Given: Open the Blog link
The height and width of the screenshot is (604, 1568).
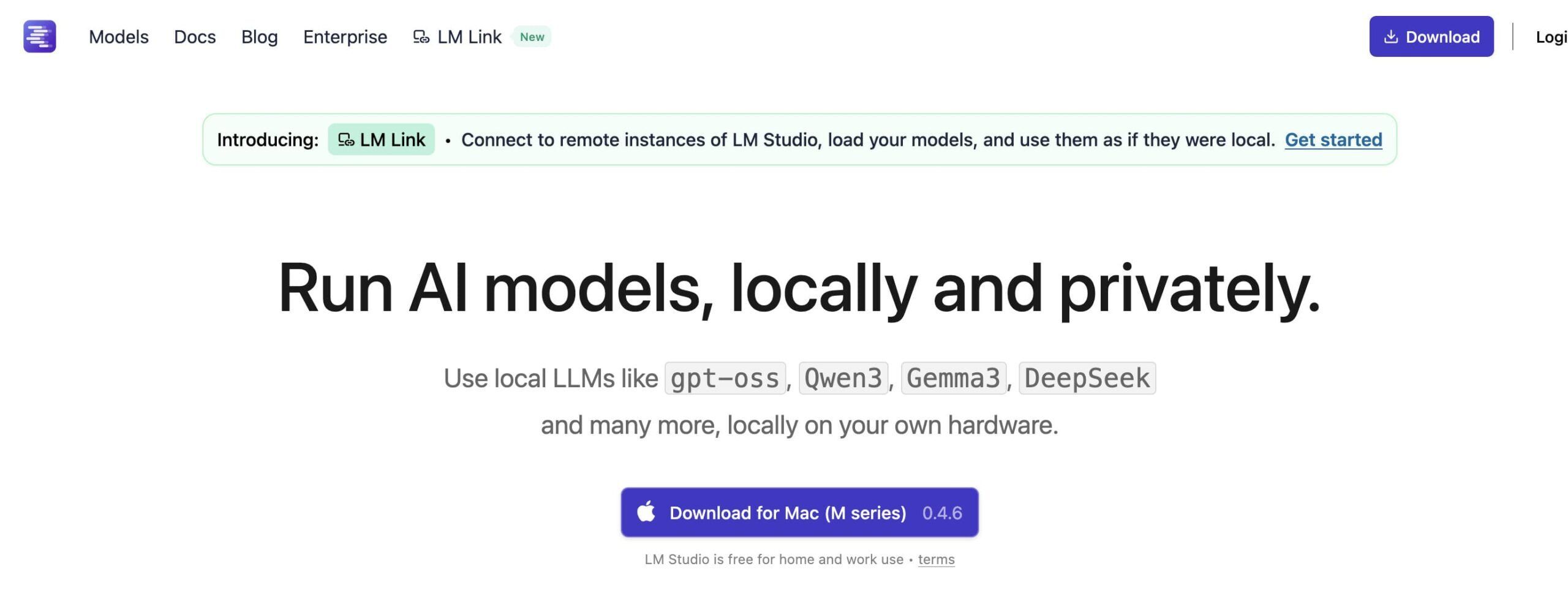Looking at the screenshot, I should point(260,37).
